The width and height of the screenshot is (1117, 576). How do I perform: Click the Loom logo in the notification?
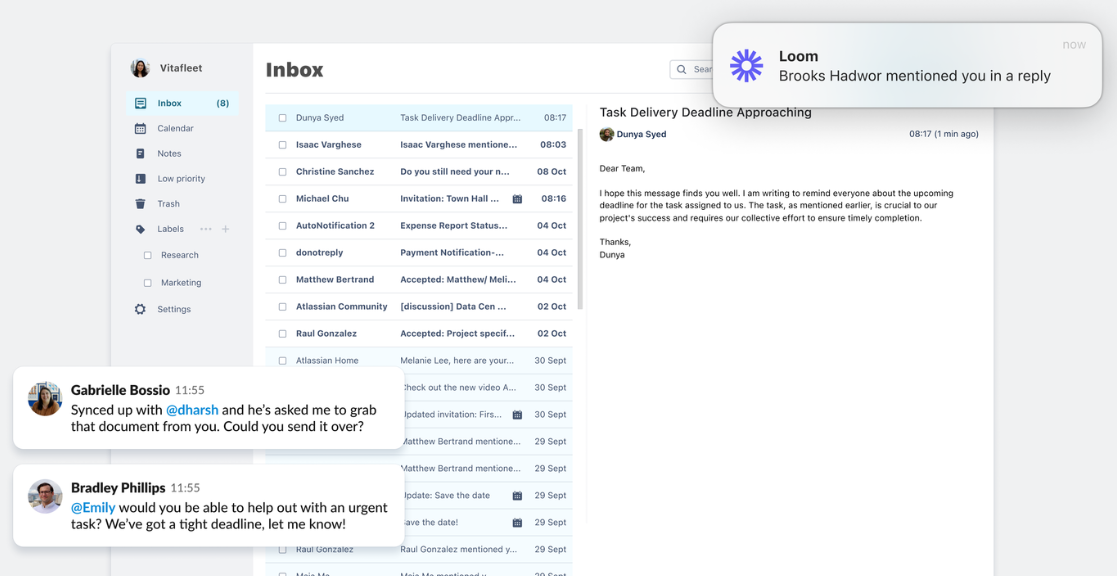[746, 66]
